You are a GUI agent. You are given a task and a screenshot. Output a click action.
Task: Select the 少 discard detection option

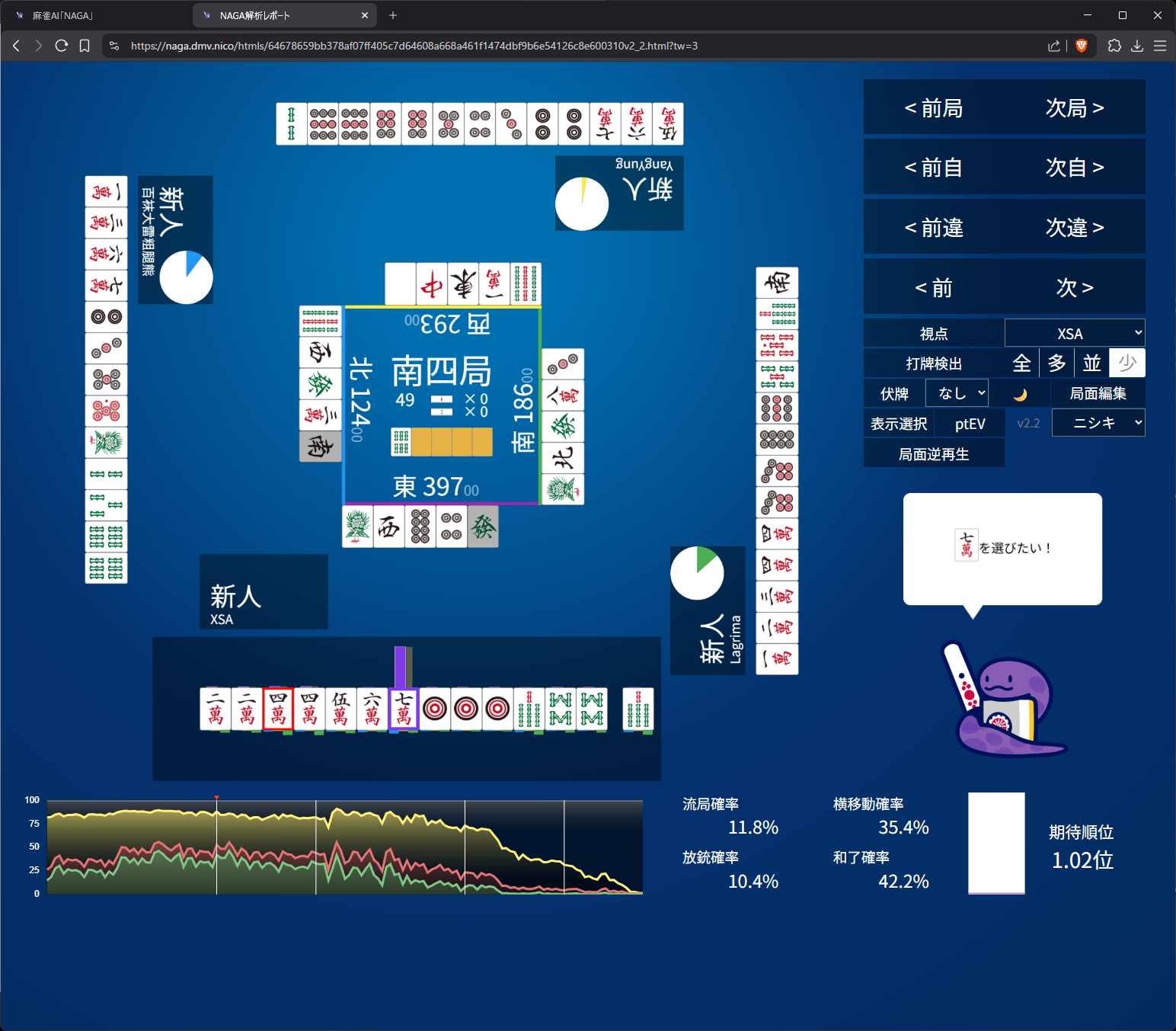click(1126, 363)
